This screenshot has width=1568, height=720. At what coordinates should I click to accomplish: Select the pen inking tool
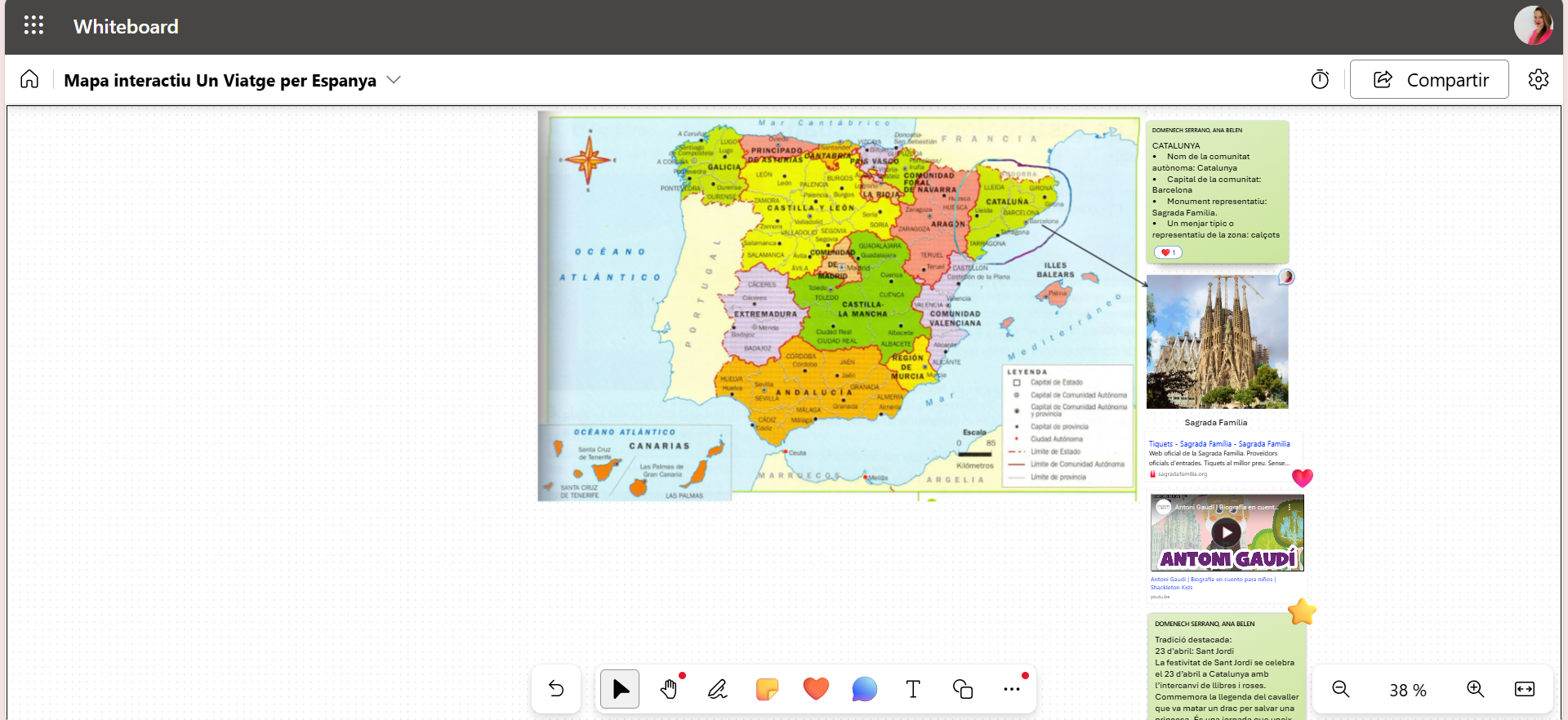point(718,689)
